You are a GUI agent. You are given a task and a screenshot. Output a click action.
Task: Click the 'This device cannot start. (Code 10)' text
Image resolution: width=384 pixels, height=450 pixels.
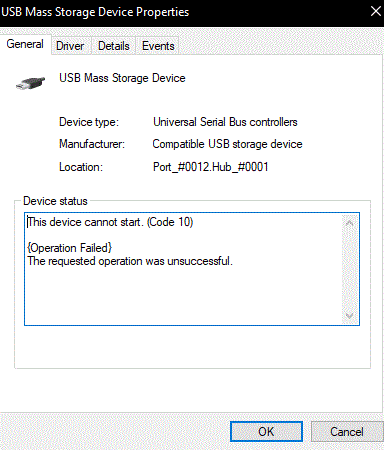(110, 222)
